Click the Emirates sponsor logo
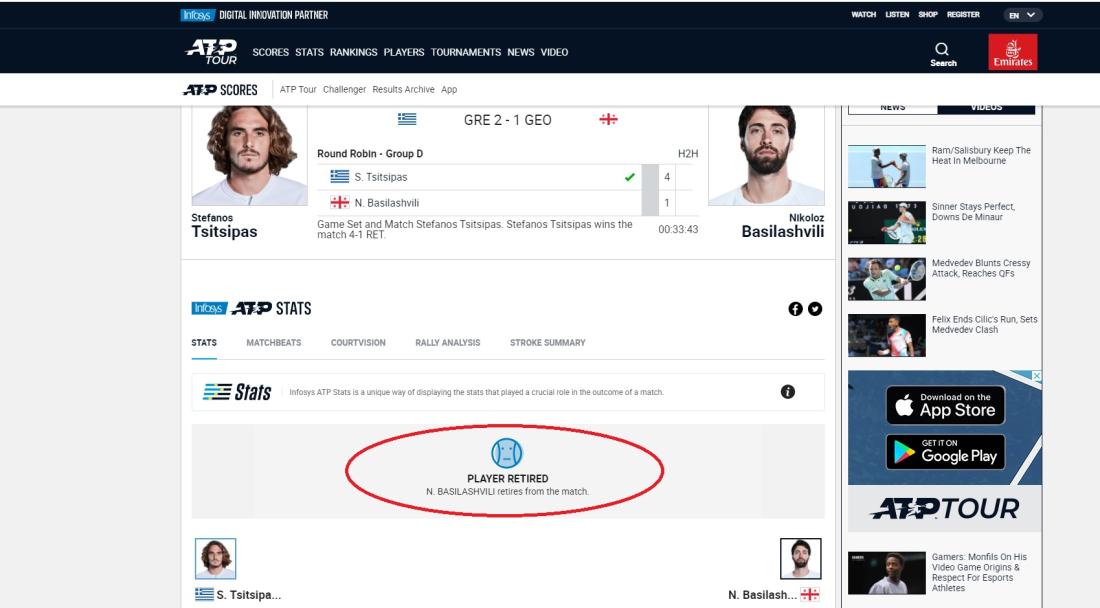Image resolution: width=1100 pixels, height=608 pixels. pyautogui.click(x=1012, y=52)
